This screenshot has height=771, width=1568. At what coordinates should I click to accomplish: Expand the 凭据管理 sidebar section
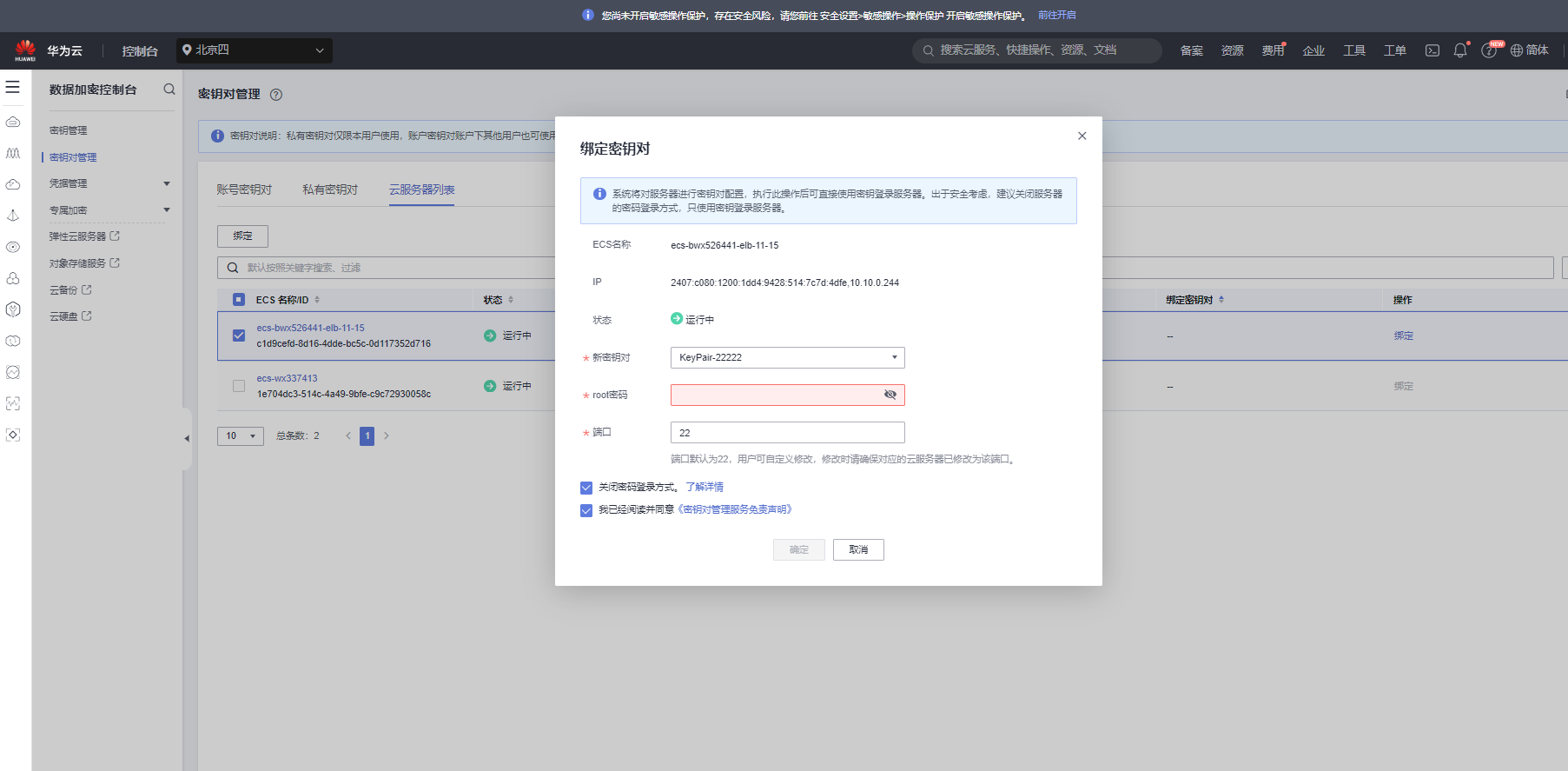[167, 183]
